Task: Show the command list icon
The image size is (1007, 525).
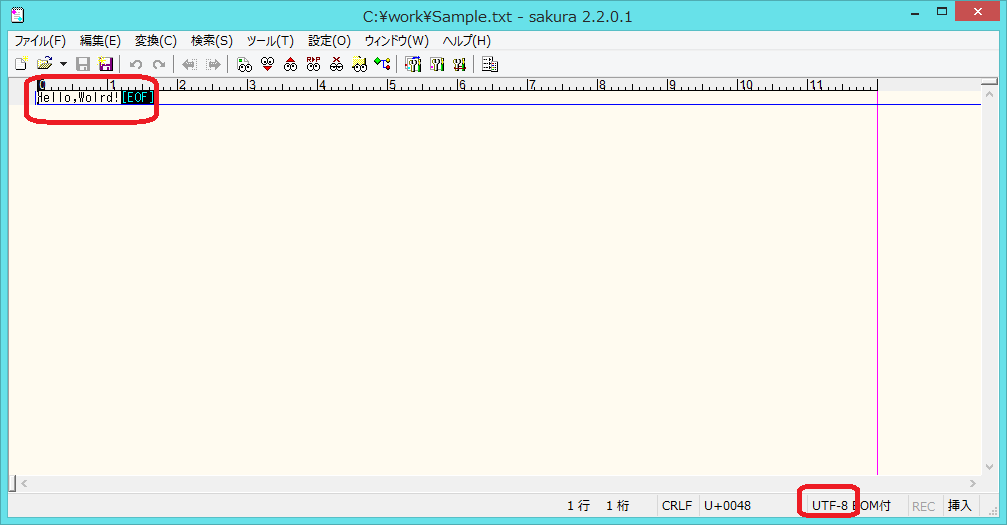Action: click(x=490, y=64)
